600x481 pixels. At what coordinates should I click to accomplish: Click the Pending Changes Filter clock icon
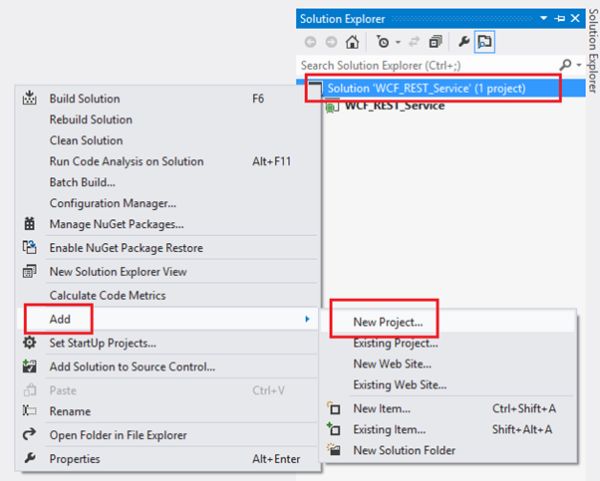coord(383,43)
